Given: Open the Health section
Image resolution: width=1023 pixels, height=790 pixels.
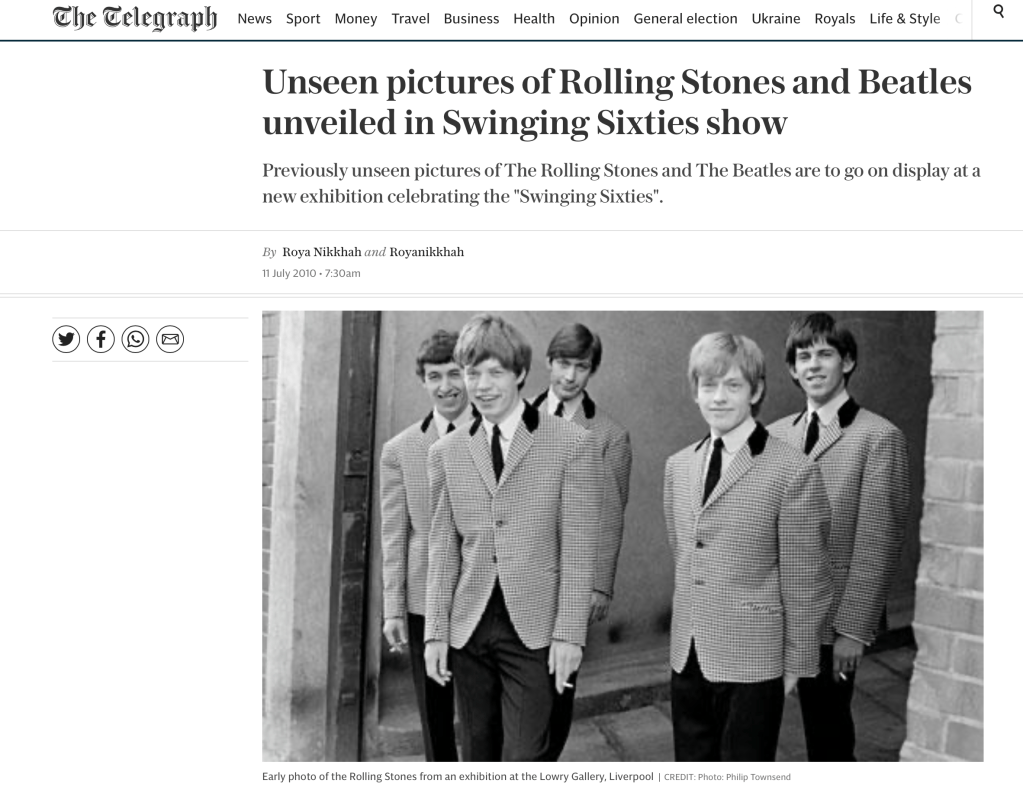Looking at the screenshot, I should pos(534,19).
